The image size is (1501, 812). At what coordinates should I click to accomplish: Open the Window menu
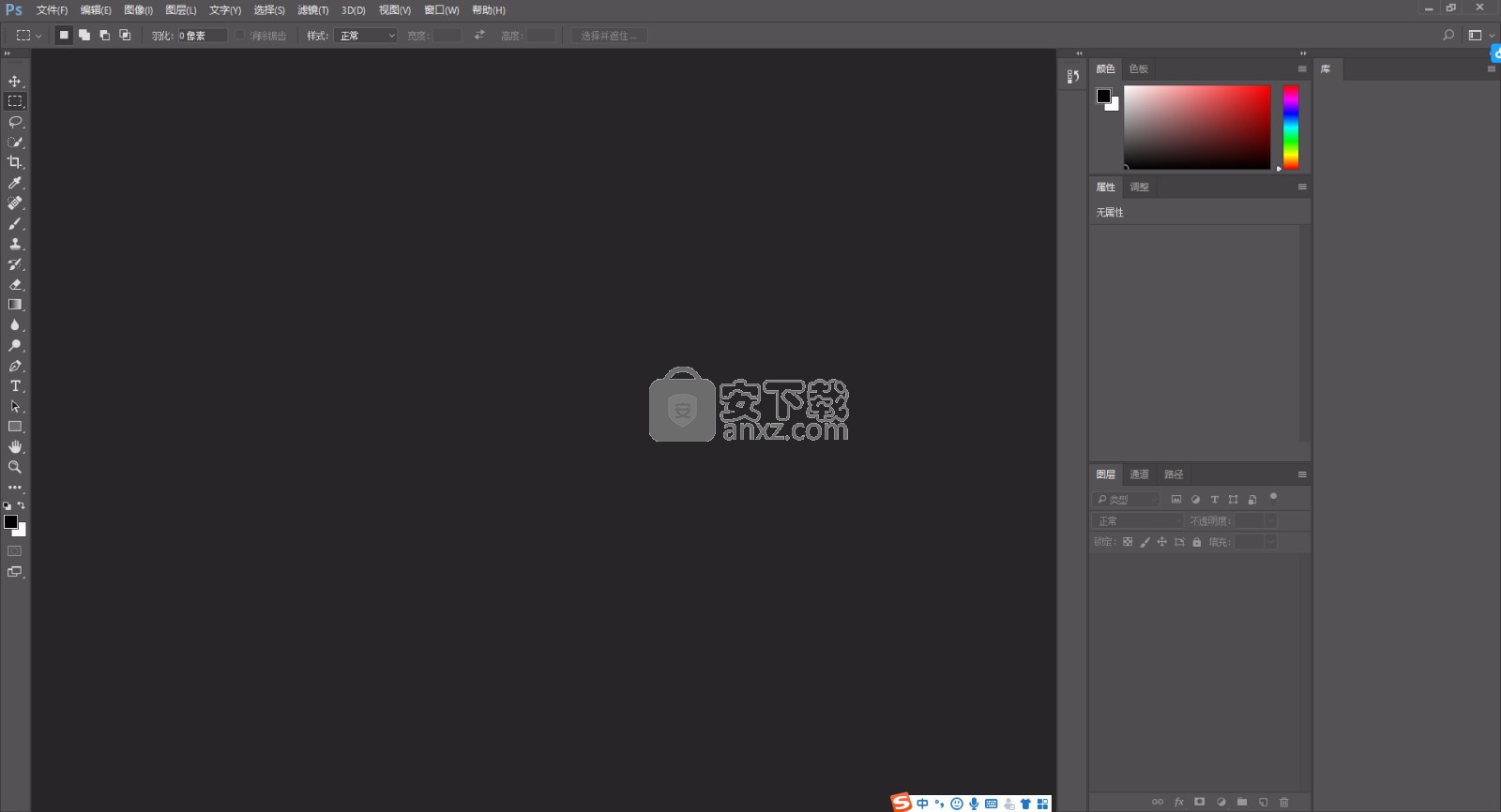(441, 10)
